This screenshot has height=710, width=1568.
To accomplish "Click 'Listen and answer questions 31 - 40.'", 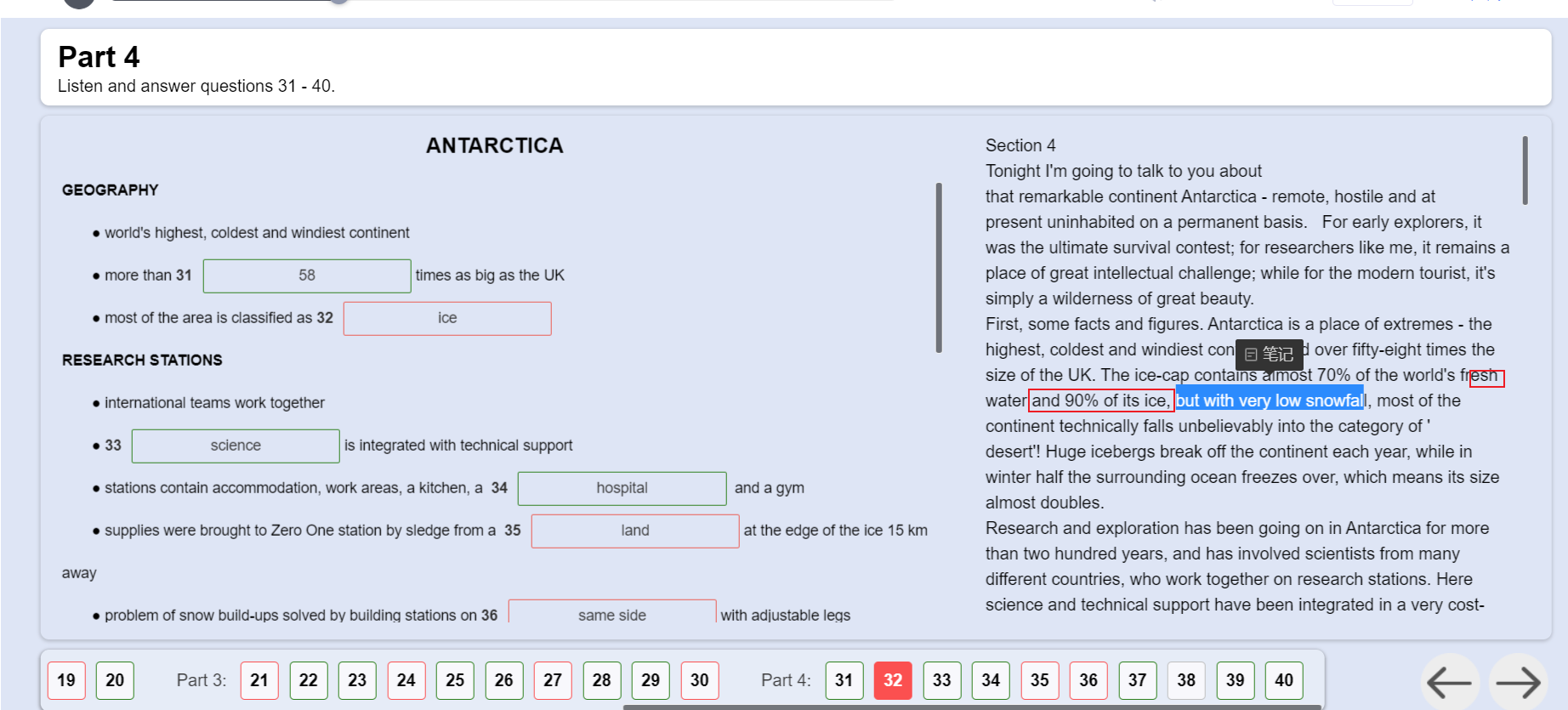I will (196, 86).
